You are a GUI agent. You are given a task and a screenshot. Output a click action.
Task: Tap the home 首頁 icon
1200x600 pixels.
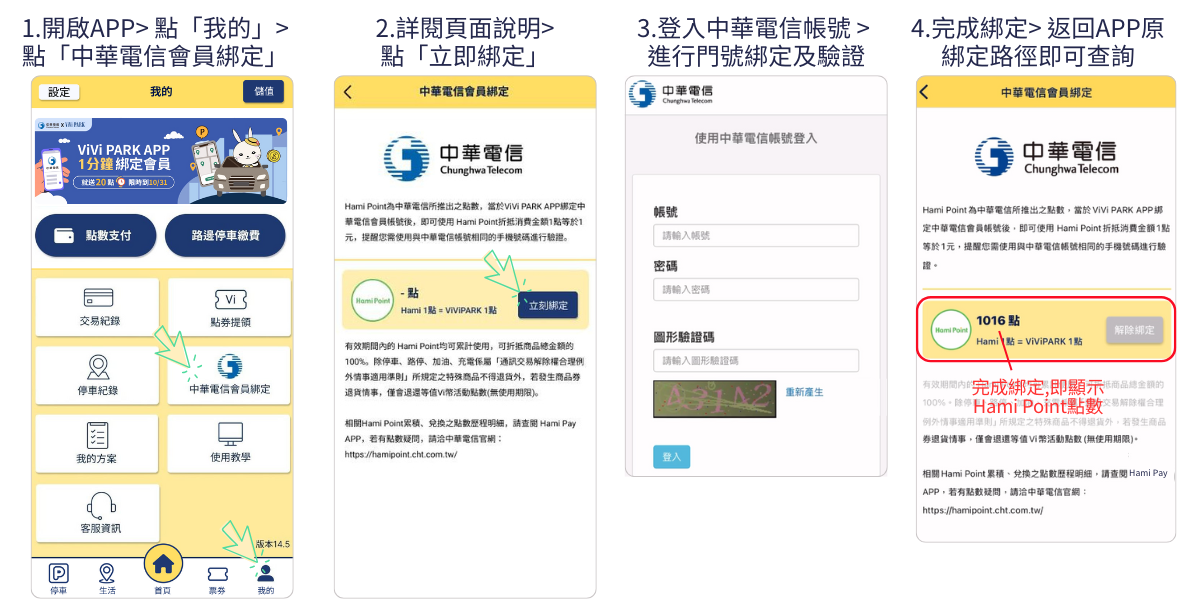pos(163,567)
